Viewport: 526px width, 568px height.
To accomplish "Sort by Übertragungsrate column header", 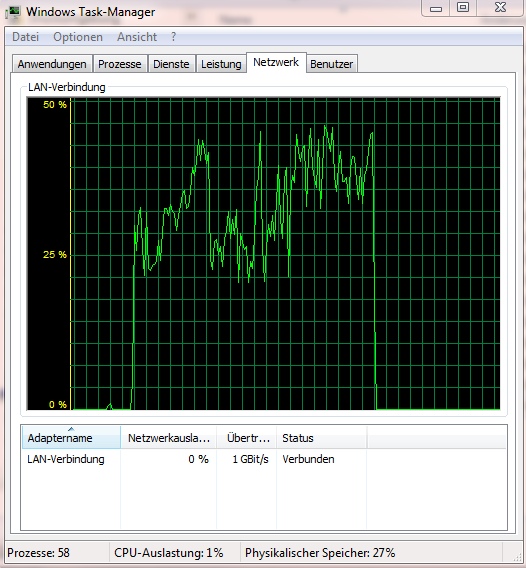I will pos(247,438).
